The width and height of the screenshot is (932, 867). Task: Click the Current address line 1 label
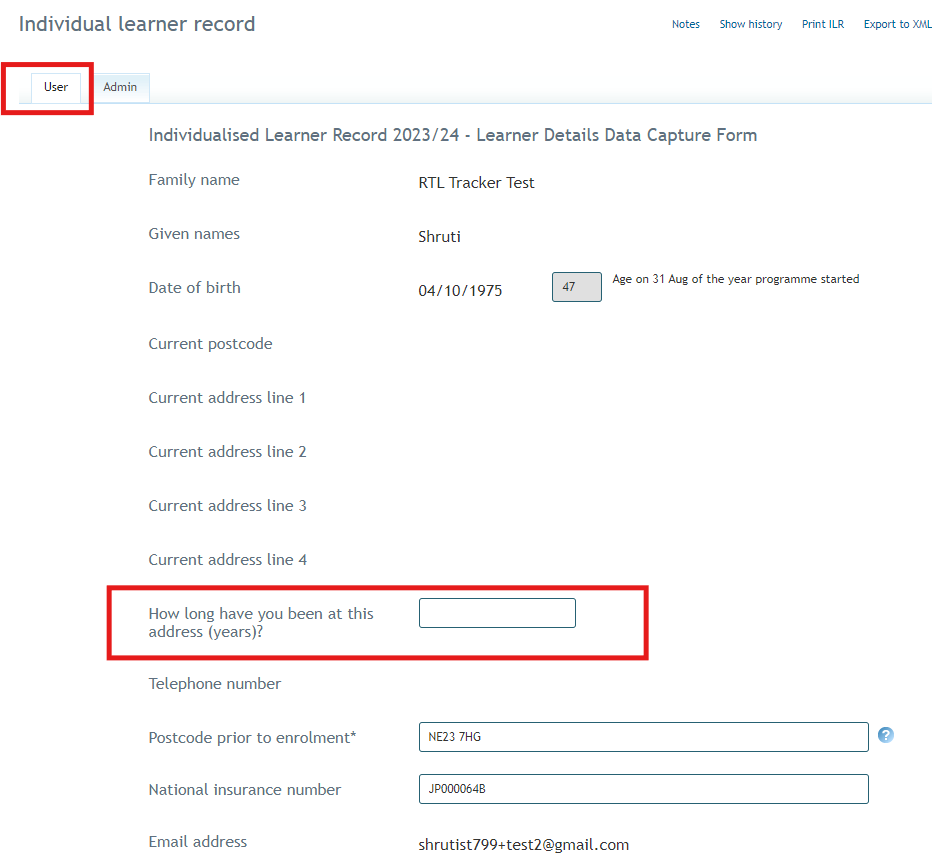coord(227,398)
